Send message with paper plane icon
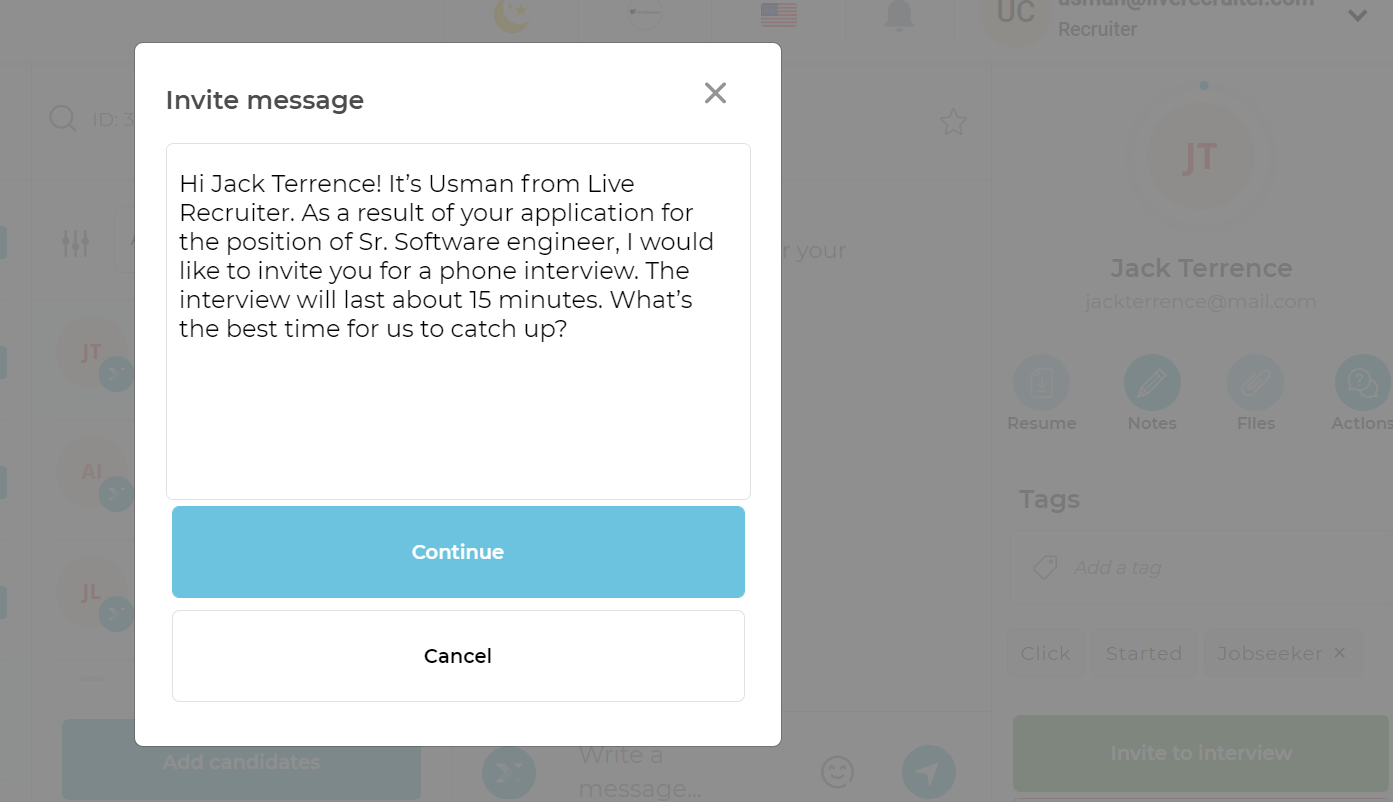This screenshot has height=802, width=1393. [928, 772]
